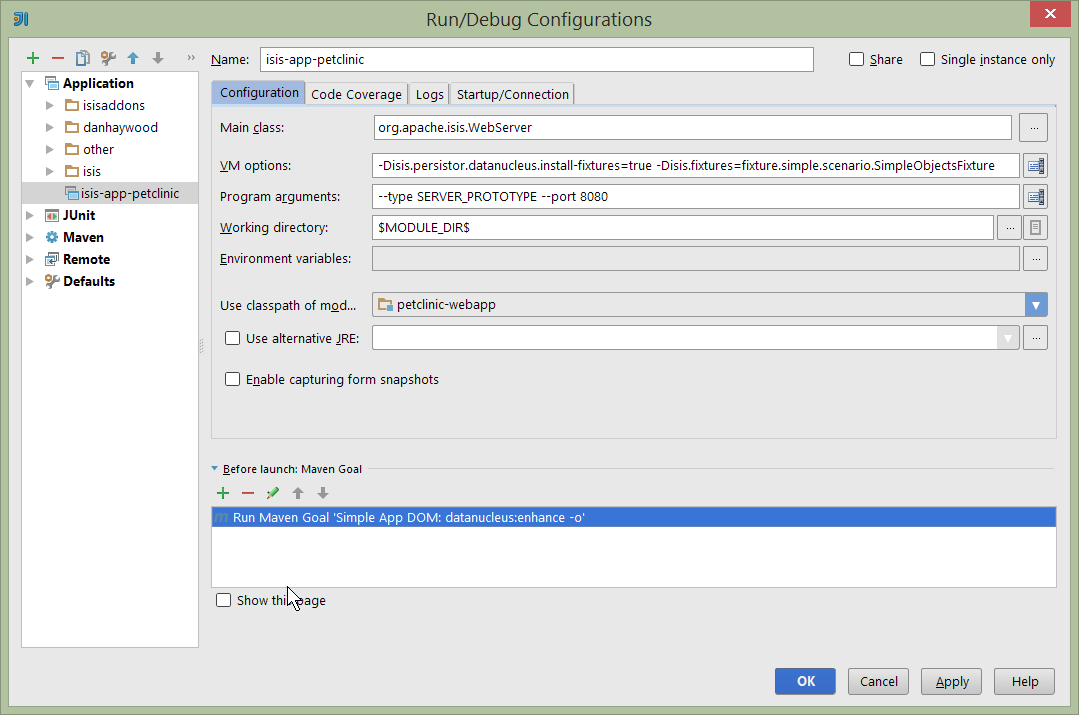The height and width of the screenshot is (715, 1079).
Task: Browse for Main class with ellipsis button
Action: coord(1034,128)
